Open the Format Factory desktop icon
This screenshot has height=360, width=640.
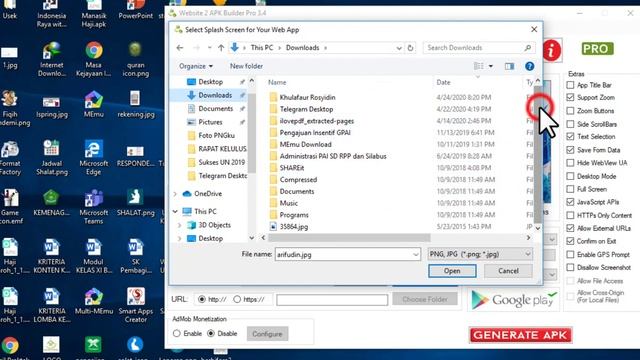coord(10,158)
